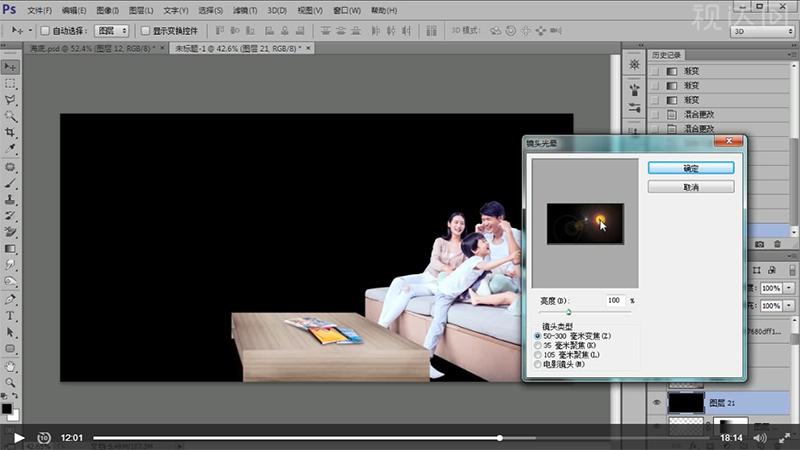Viewport: 800px width, 450px height.
Task: Open the 编辑(E) menu
Action: [74, 10]
